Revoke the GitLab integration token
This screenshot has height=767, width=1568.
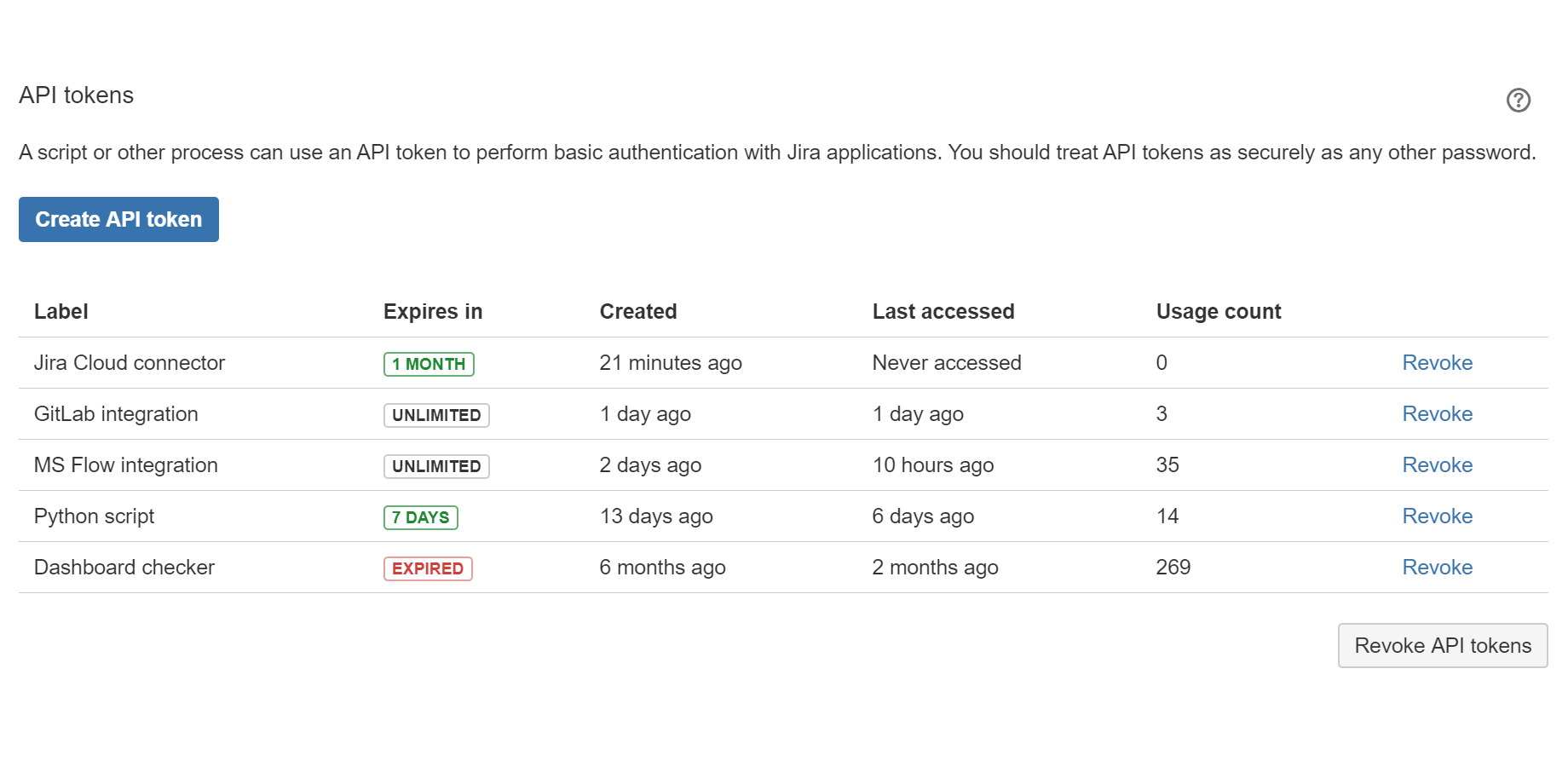pyautogui.click(x=1437, y=413)
